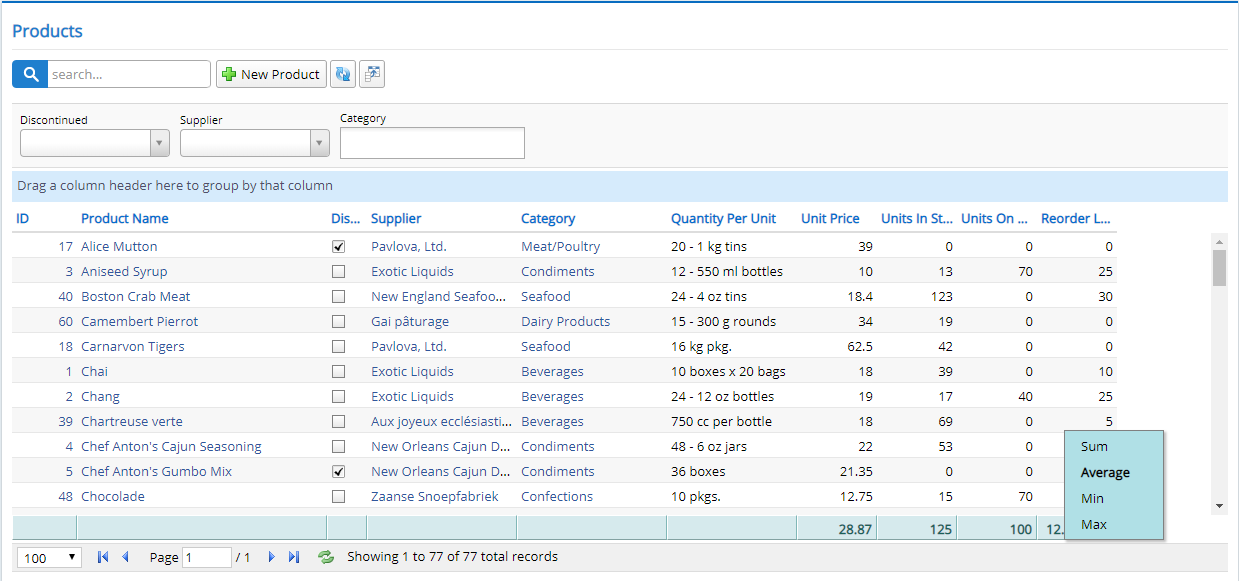Reload records with the green refresh icon
The width and height of the screenshot is (1239, 581).
tap(326, 556)
